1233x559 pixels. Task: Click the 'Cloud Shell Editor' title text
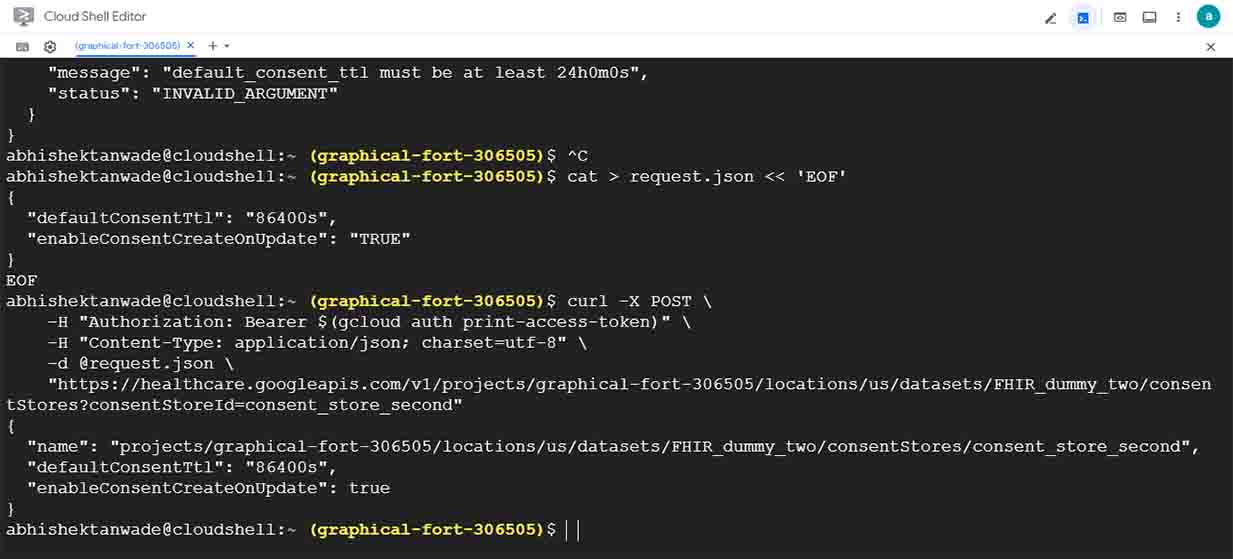coord(95,17)
